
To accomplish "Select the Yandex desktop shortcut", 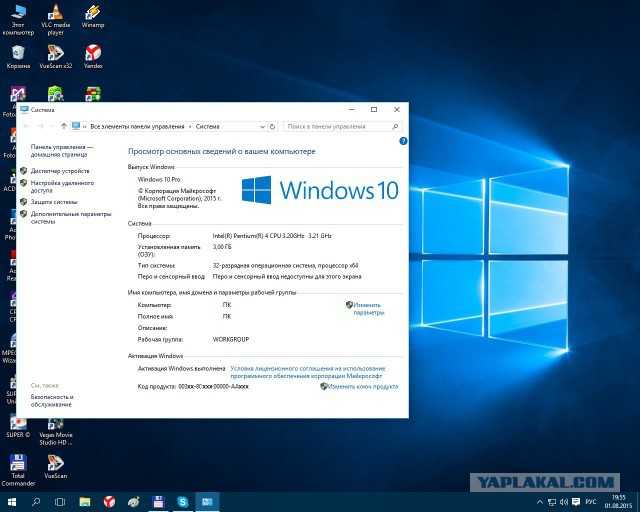I will pyautogui.click(x=93, y=57).
